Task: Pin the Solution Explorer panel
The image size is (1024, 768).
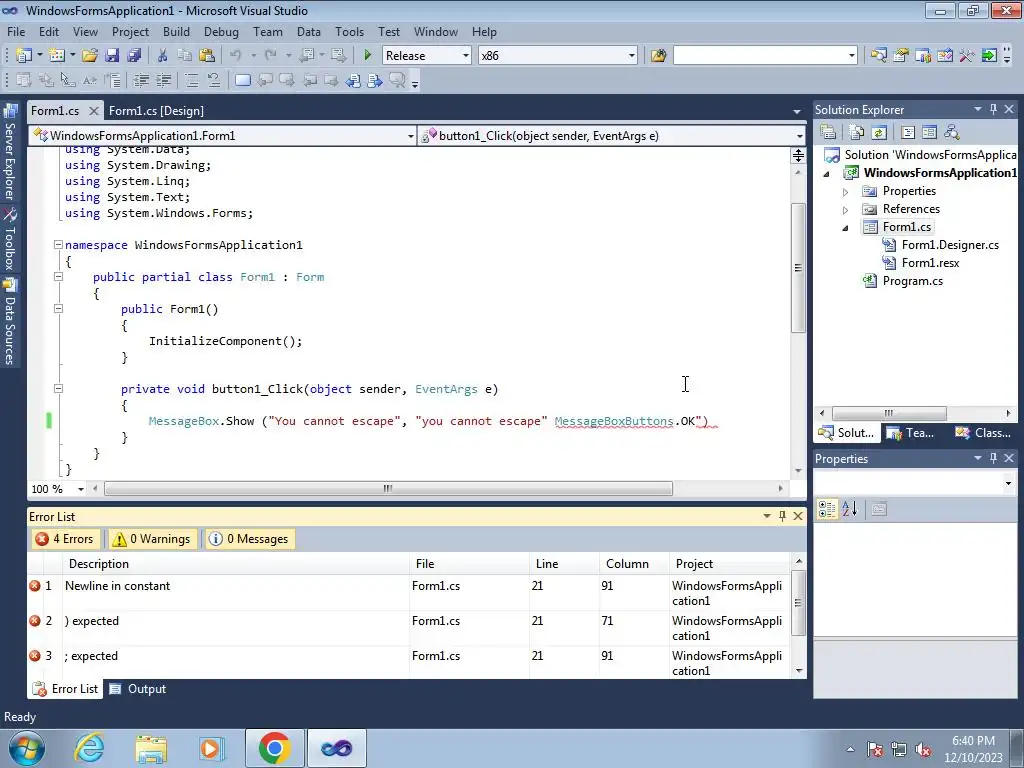Action: click(x=993, y=109)
